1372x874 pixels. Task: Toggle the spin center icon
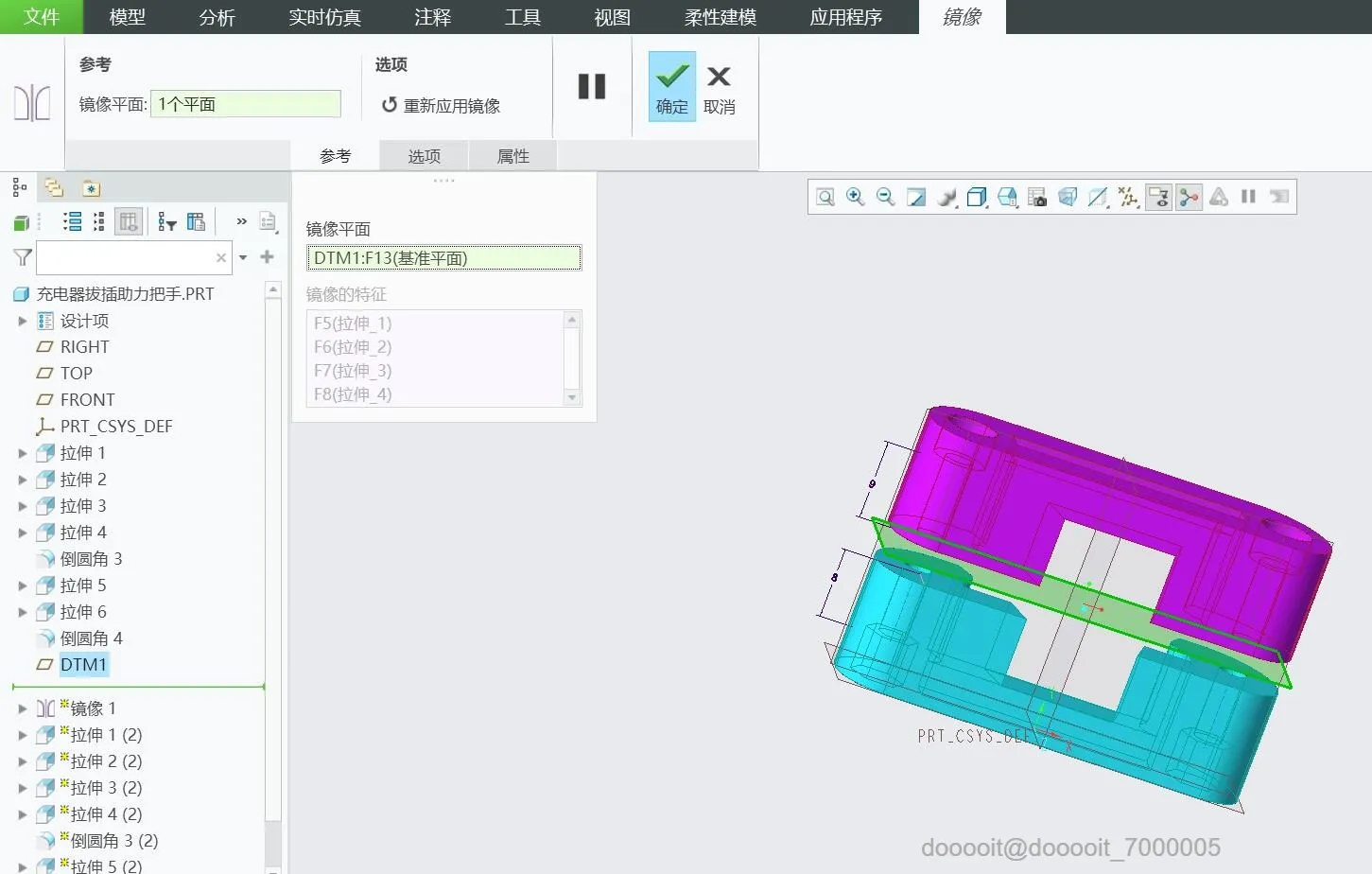click(1189, 197)
